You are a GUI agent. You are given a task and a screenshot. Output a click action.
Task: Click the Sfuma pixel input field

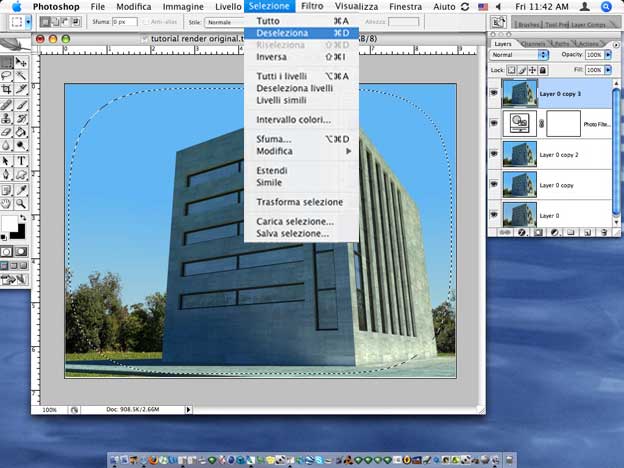124,21
